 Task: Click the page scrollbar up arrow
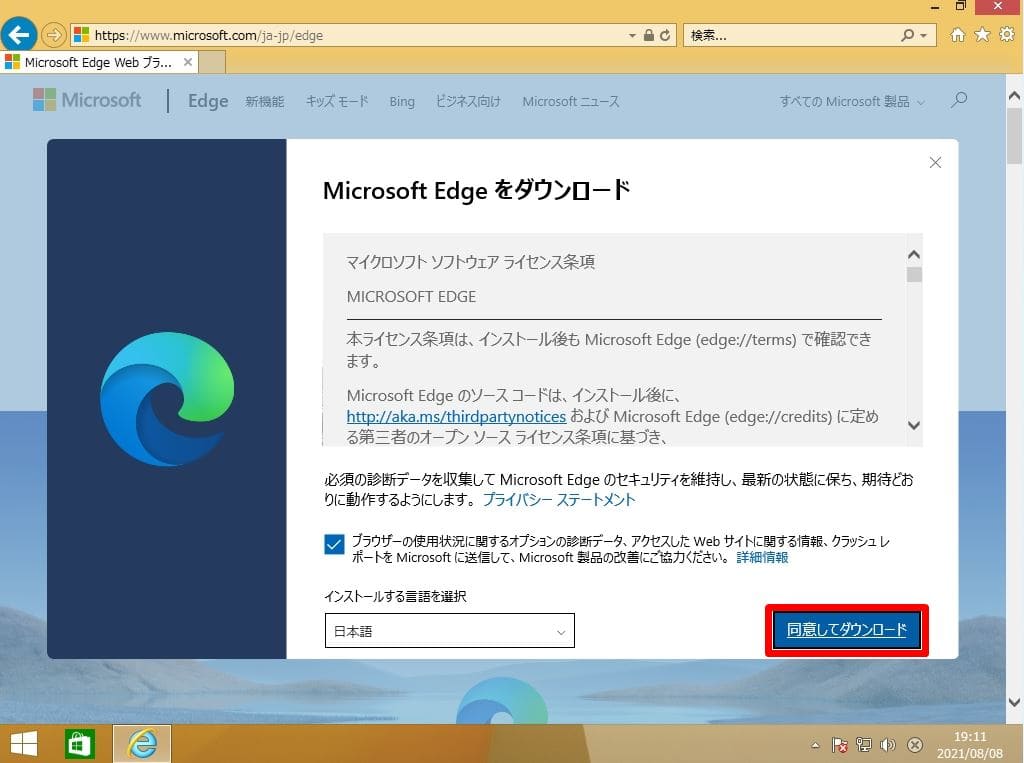(1014, 96)
